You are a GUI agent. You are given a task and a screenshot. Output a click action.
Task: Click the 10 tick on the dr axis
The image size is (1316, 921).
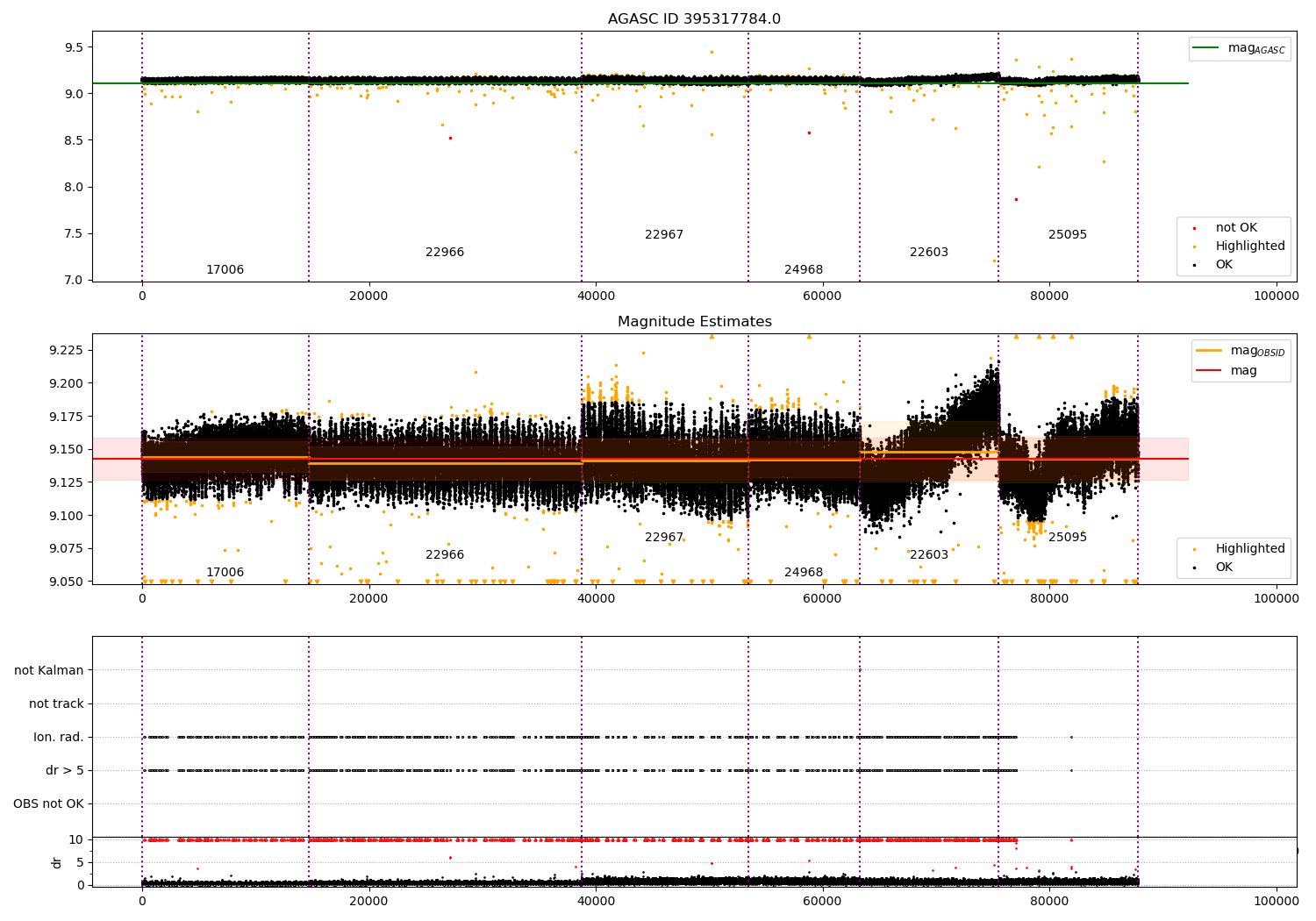click(76, 839)
